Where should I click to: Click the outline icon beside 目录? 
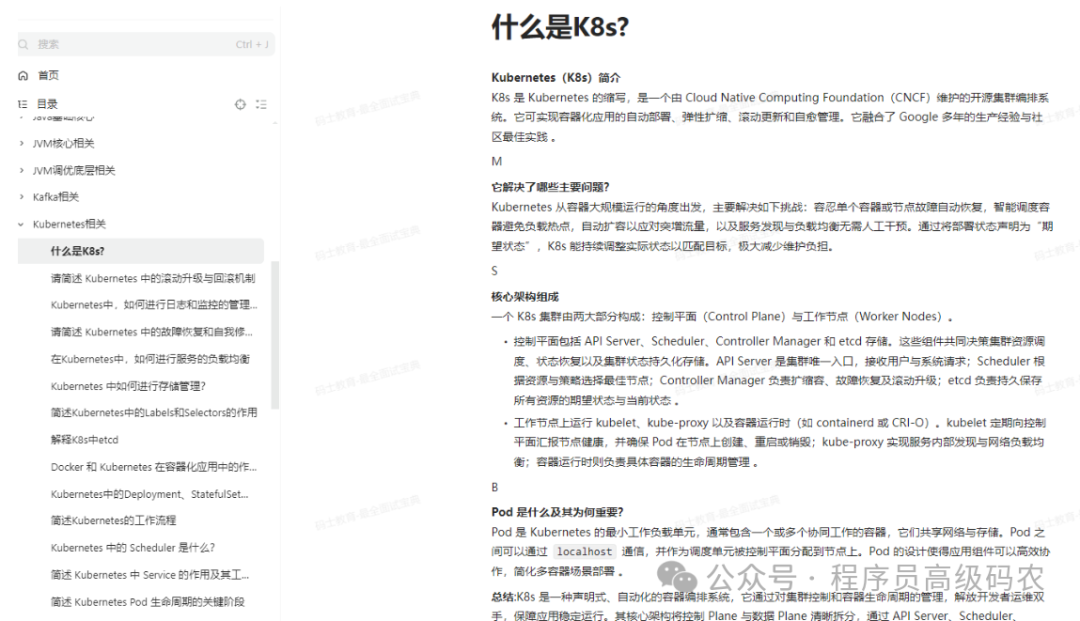[21, 103]
